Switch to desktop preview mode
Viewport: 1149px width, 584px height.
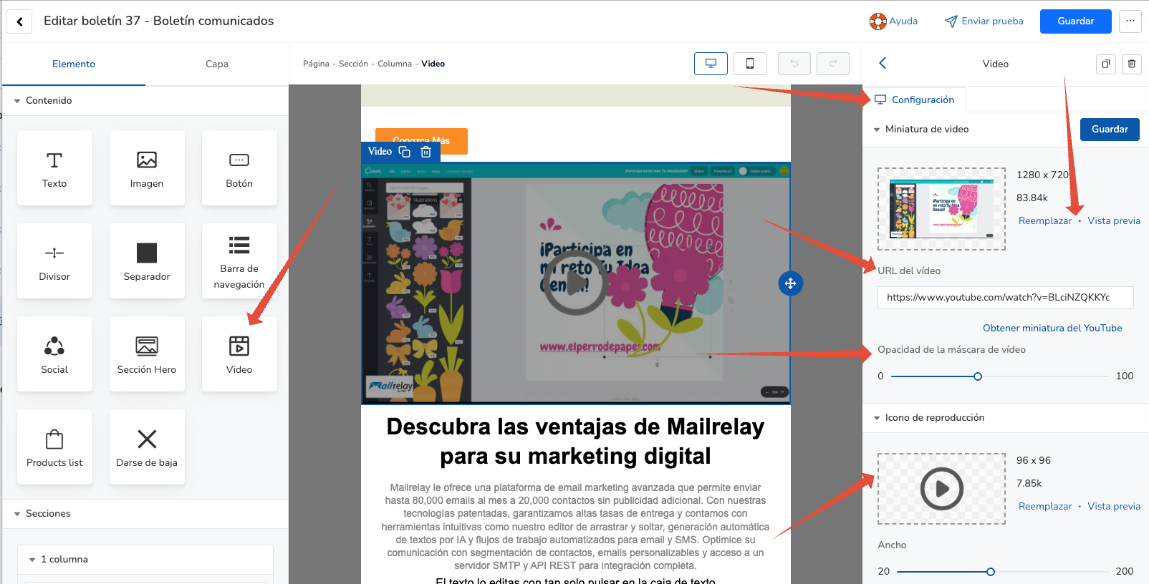coord(711,64)
